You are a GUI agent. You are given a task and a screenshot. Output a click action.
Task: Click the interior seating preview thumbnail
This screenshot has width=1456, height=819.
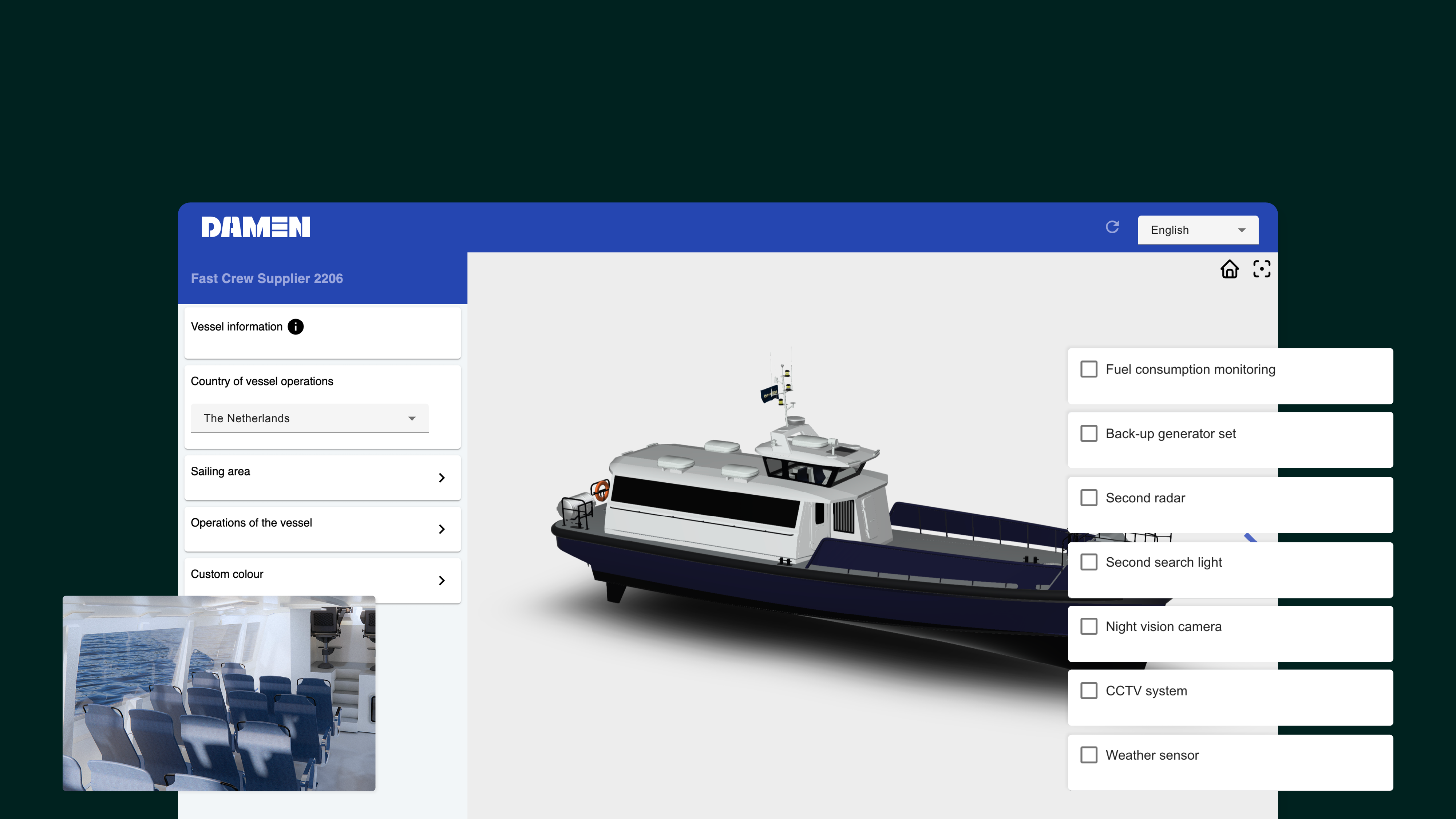click(x=219, y=693)
